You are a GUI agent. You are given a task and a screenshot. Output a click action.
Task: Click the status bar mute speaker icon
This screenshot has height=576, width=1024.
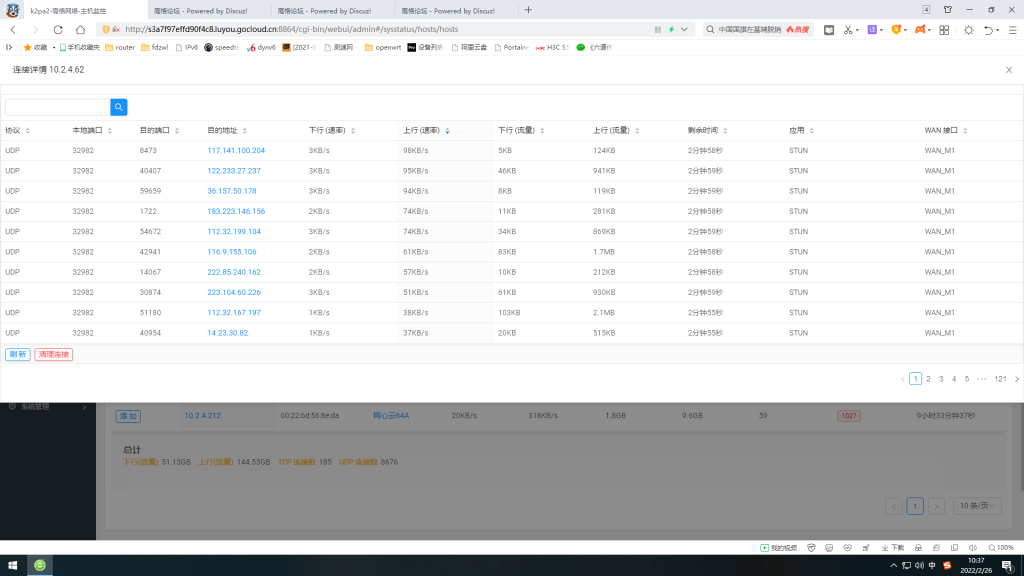pos(972,548)
